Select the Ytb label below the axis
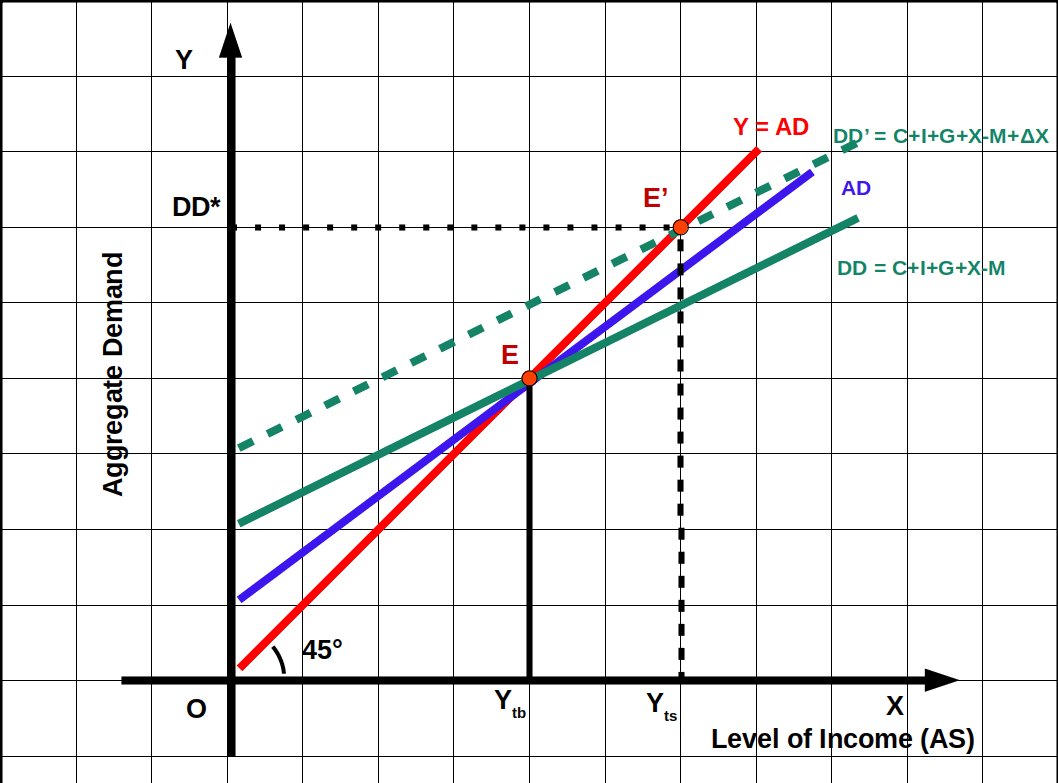1058x783 pixels. (x=510, y=704)
